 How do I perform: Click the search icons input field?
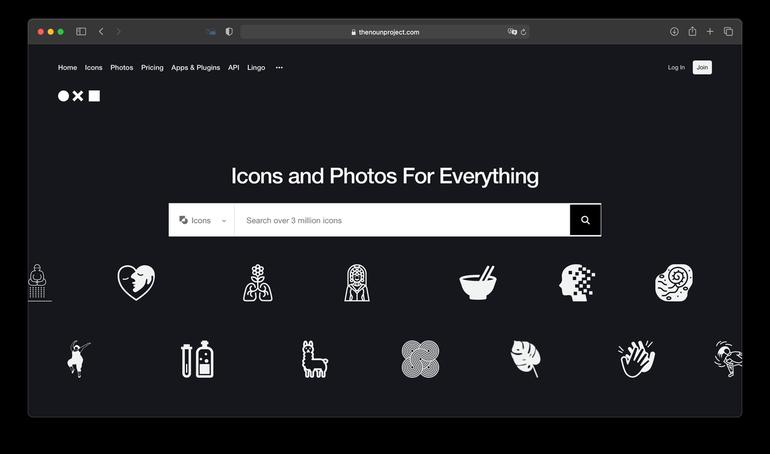click(402, 220)
